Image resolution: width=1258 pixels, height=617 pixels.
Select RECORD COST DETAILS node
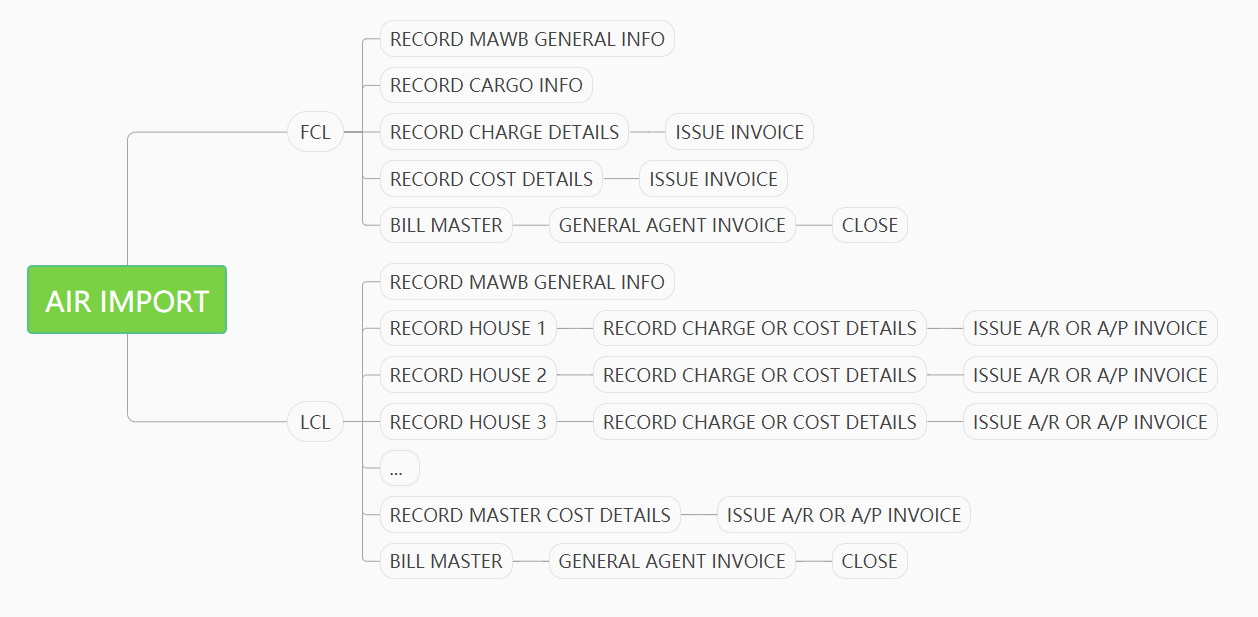click(491, 179)
